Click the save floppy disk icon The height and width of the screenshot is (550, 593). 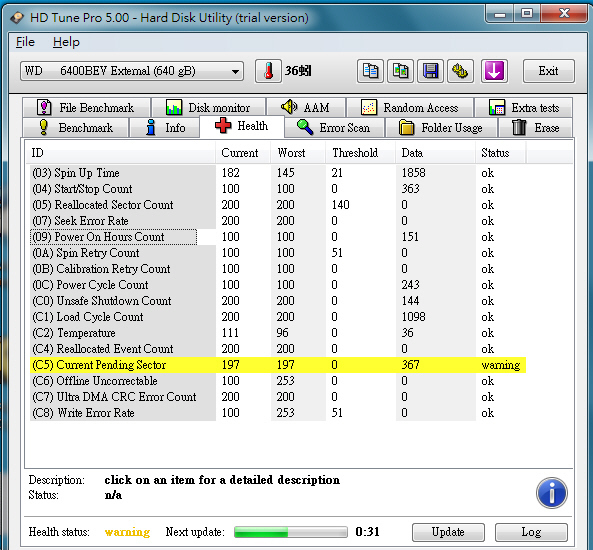430,71
